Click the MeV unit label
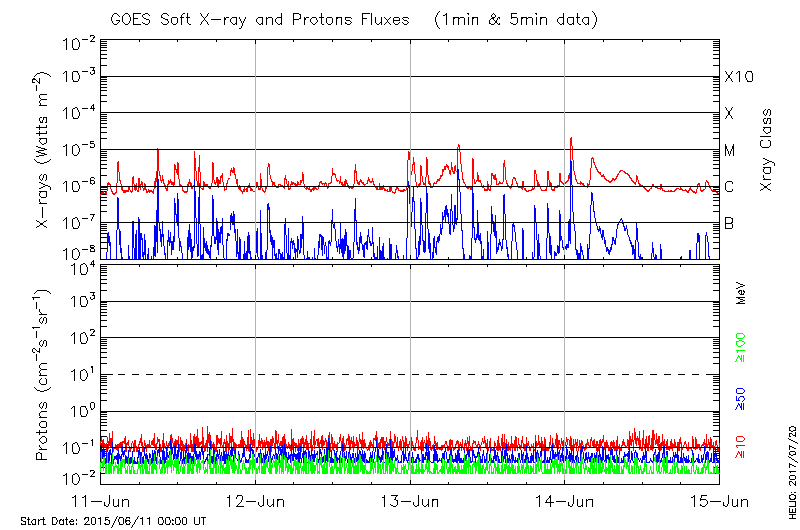 (x=741, y=293)
